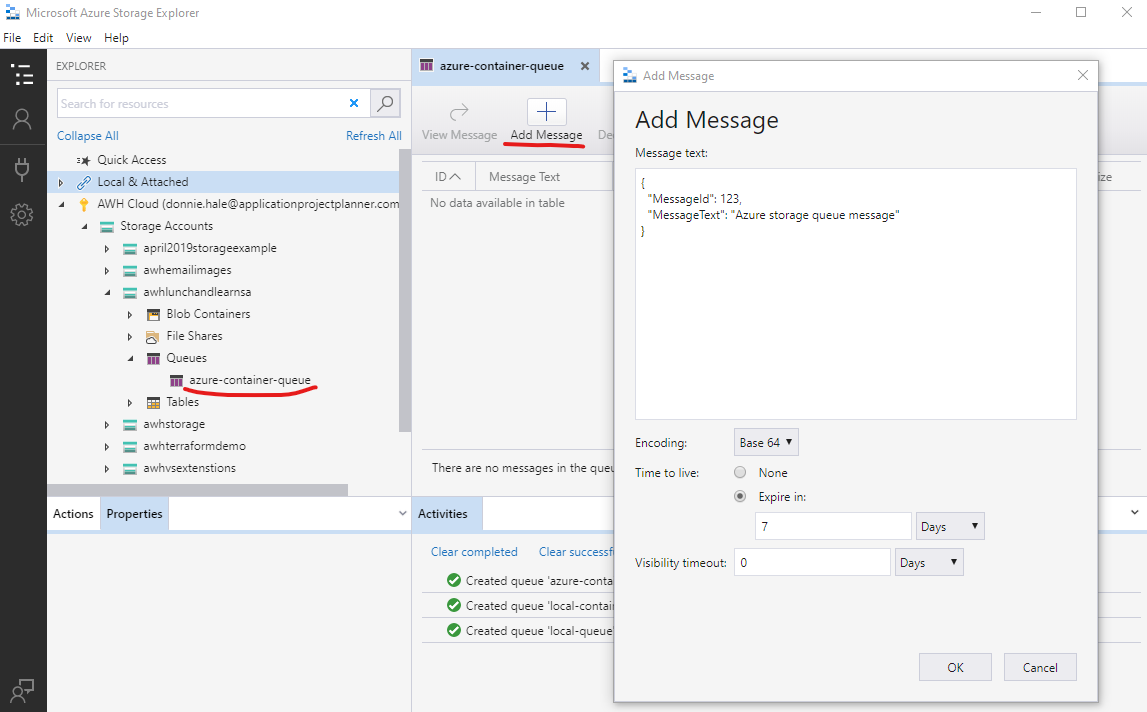The image size is (1147, 712).
Task: Collapse the awhlunchandlearnsa node
Action: pos(108,293)
